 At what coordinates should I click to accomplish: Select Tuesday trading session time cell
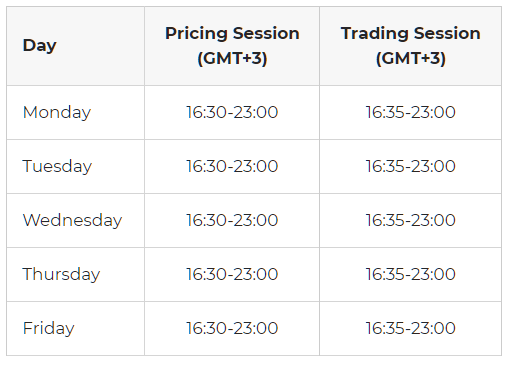[410, 166]
